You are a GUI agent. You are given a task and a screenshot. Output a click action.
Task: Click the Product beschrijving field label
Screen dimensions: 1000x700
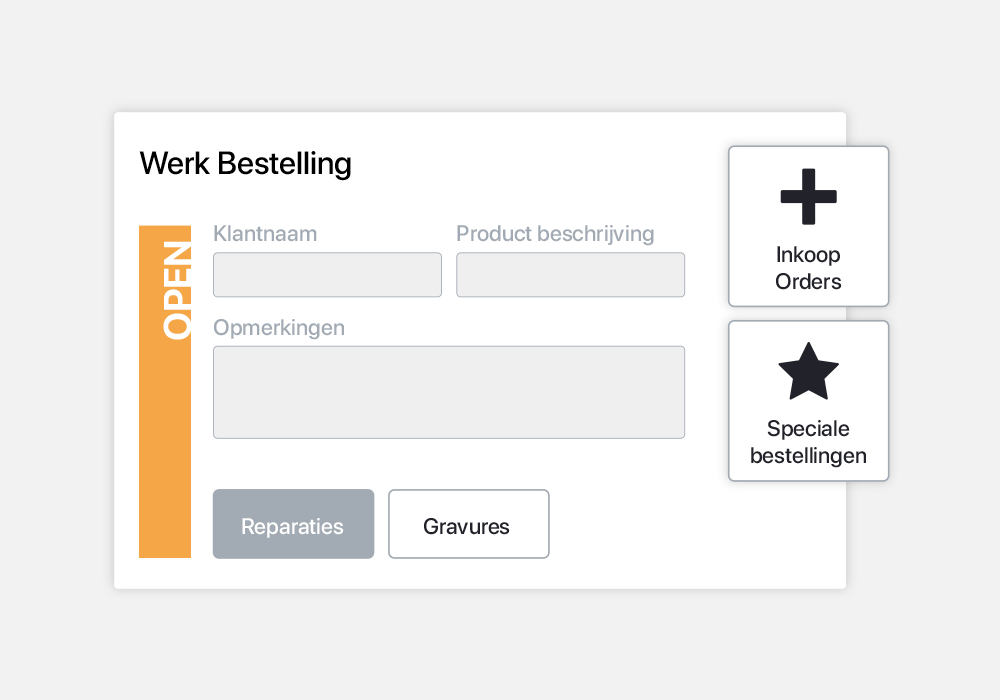(x=555, y=234)
